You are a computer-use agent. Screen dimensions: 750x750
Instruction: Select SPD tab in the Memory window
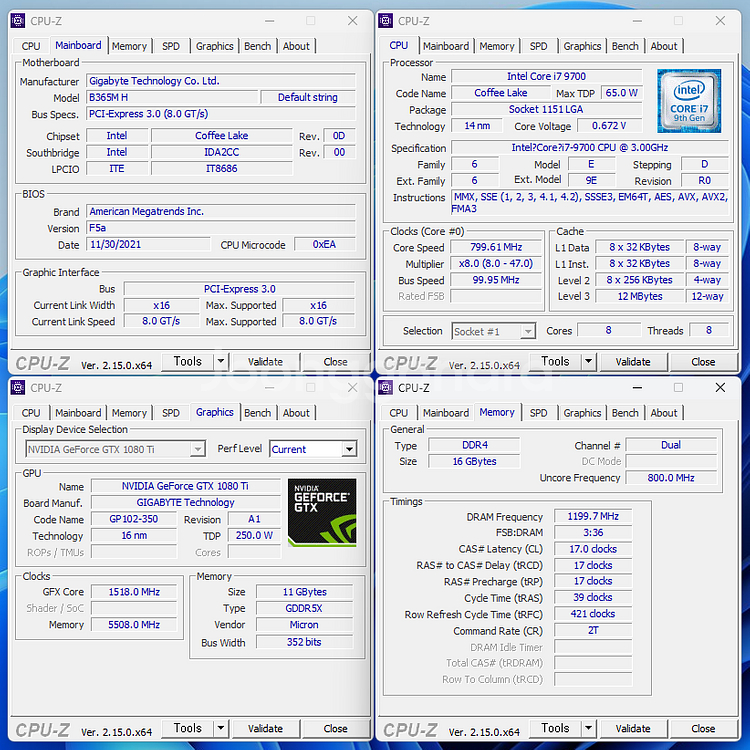pyautogui.click(x=539, y=413)
